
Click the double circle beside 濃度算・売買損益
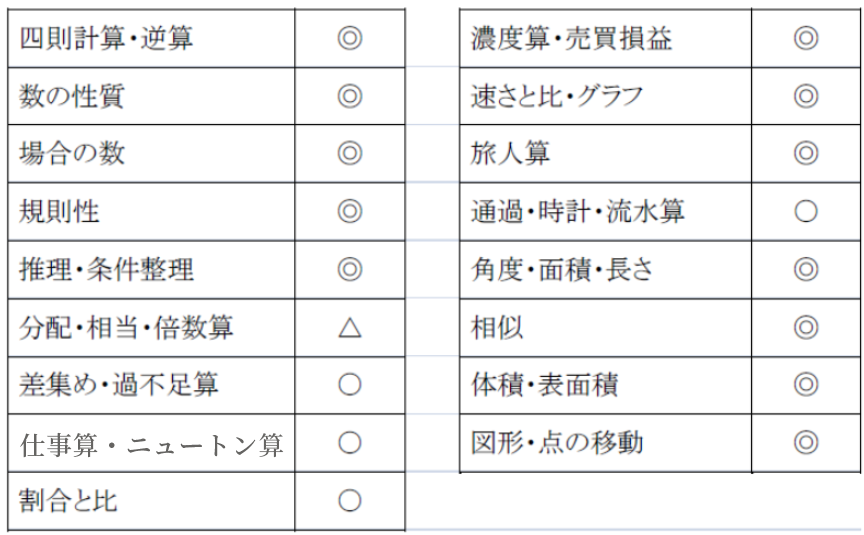click(x=806, y=38)
